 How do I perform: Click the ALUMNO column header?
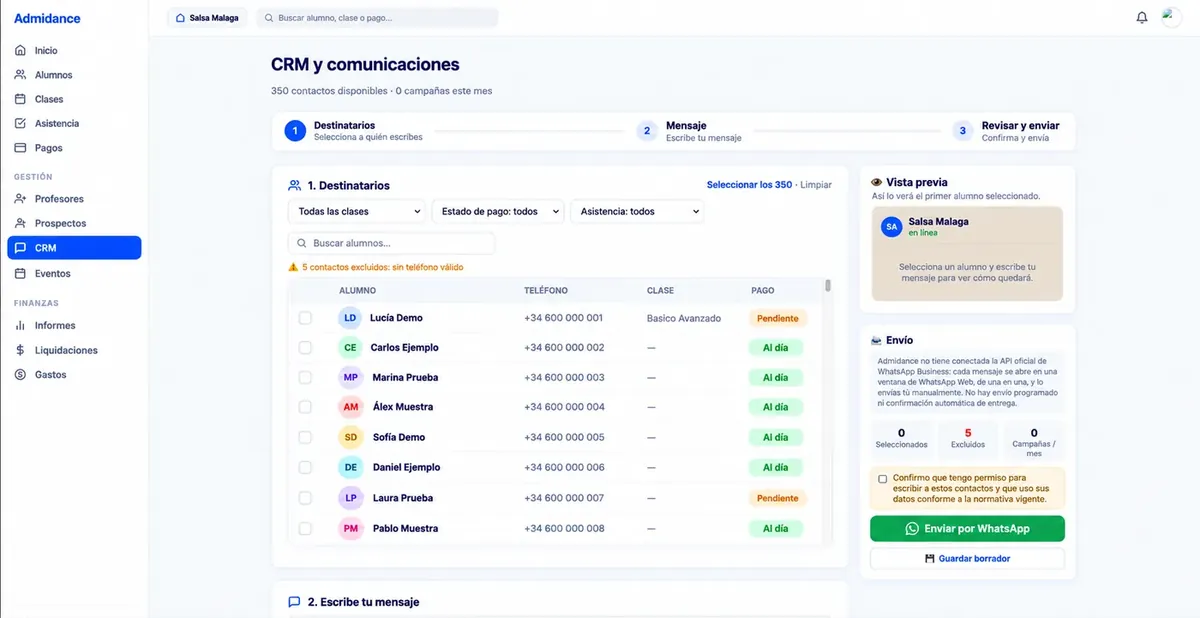[x=357, y=291]
